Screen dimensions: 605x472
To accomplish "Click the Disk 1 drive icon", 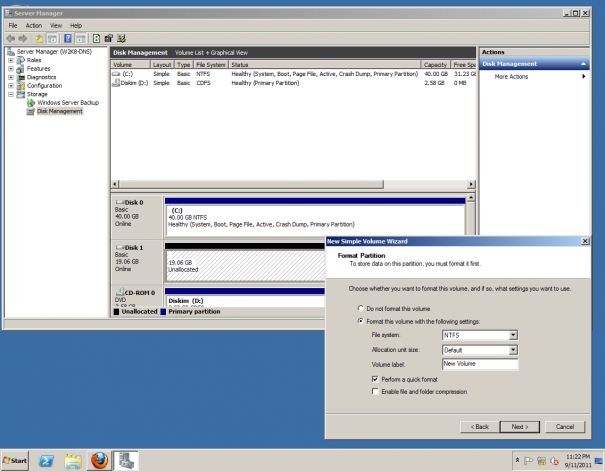I will coord(120,247).
